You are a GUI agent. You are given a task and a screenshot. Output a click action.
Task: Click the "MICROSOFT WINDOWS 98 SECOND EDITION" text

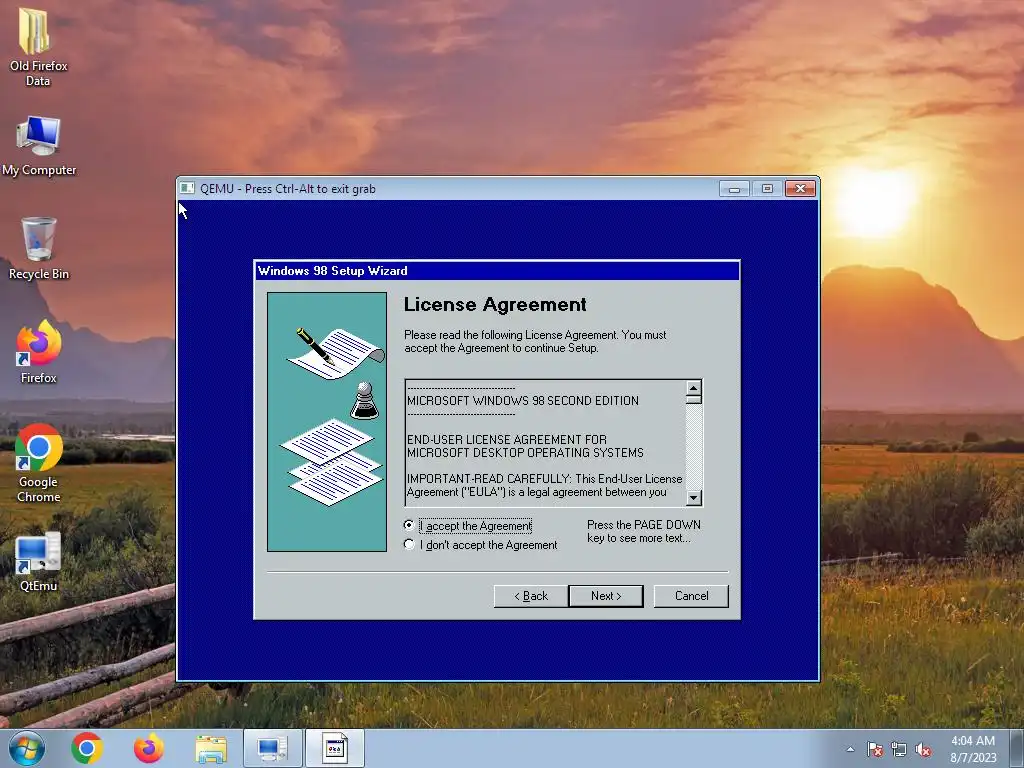pyautogui.click(x=522, y=400)
